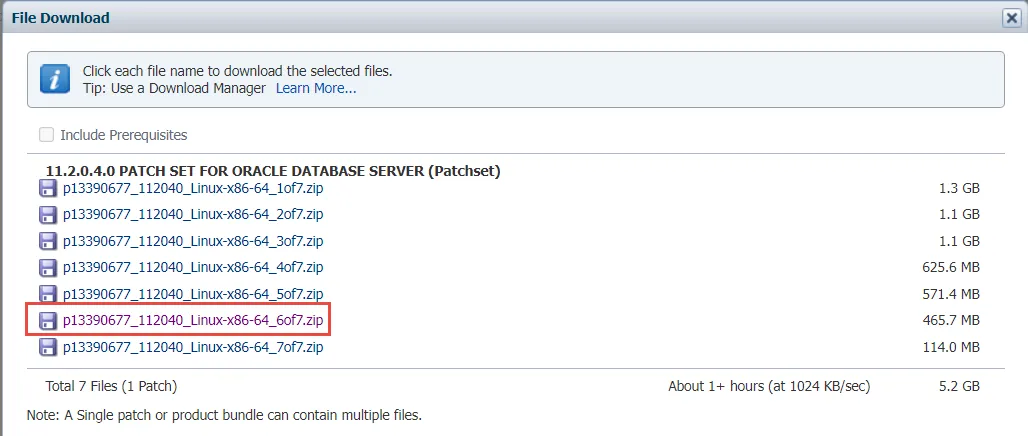Click the 625.6 MB file size value

[951, 268]
